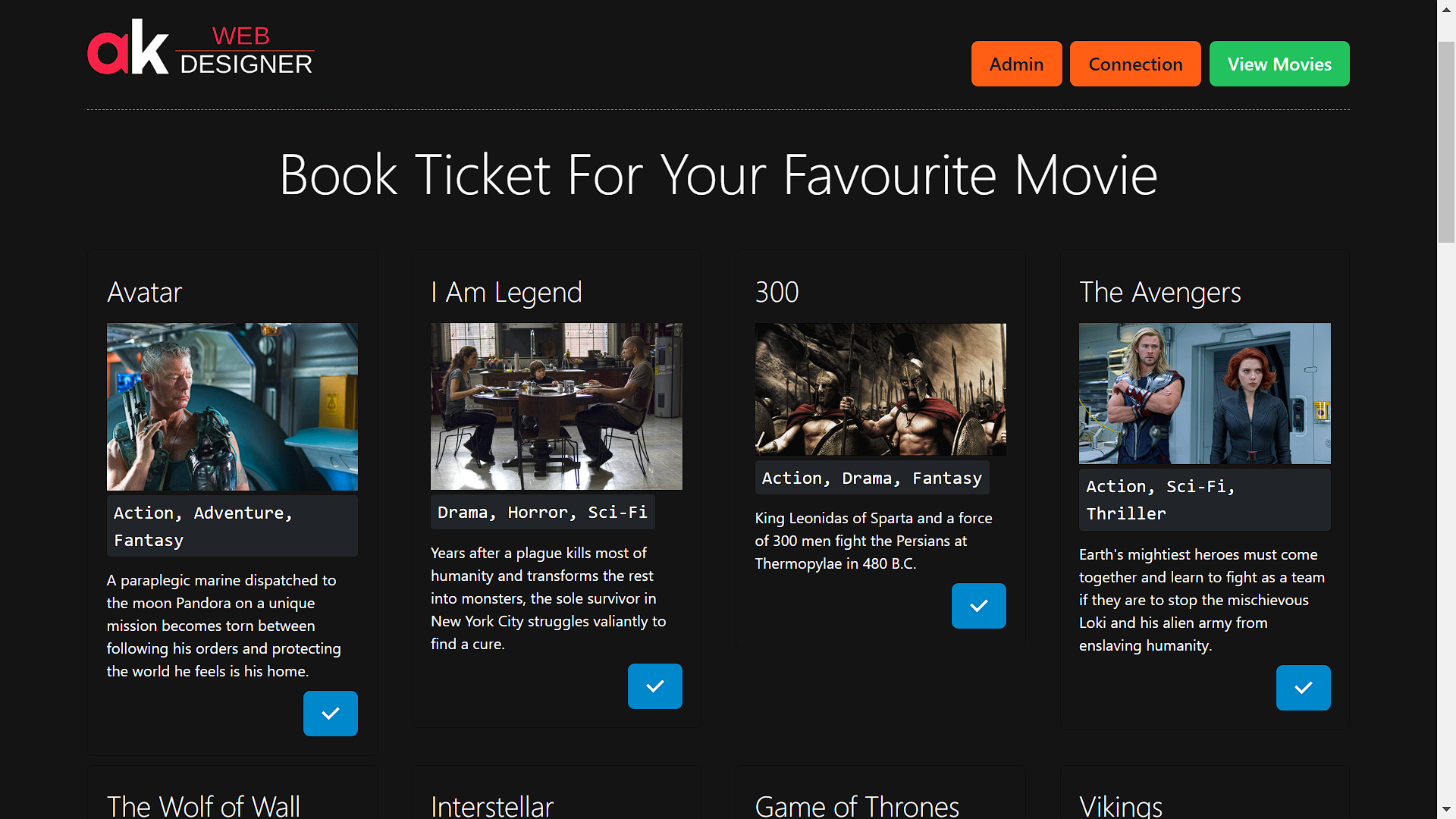Select The Avengers with its checkmark button
The image size is (1456, 819).
(x=1303, y=688)
